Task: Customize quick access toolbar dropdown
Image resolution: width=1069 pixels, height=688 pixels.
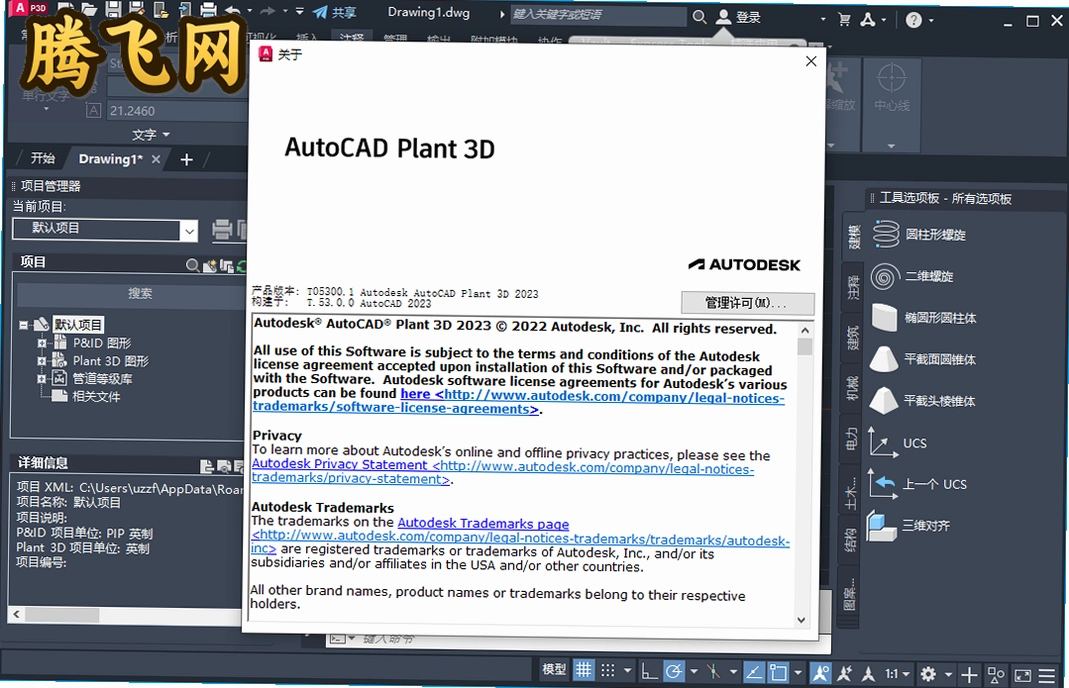Action: tap(299, 12)
